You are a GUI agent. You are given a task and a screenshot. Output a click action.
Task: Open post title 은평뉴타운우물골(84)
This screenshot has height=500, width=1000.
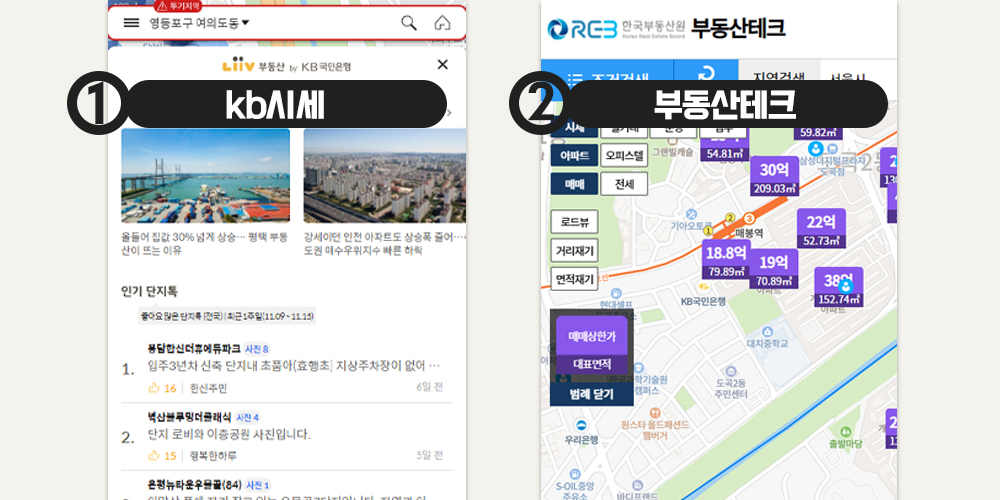[x=194, y=485]
